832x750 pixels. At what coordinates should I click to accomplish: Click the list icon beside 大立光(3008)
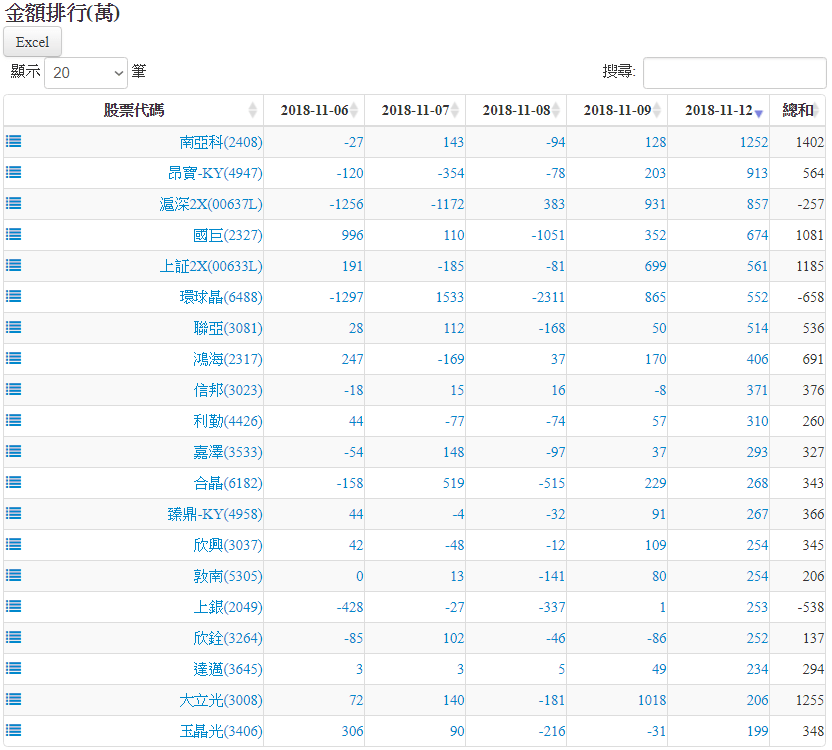tap(14, 699)
